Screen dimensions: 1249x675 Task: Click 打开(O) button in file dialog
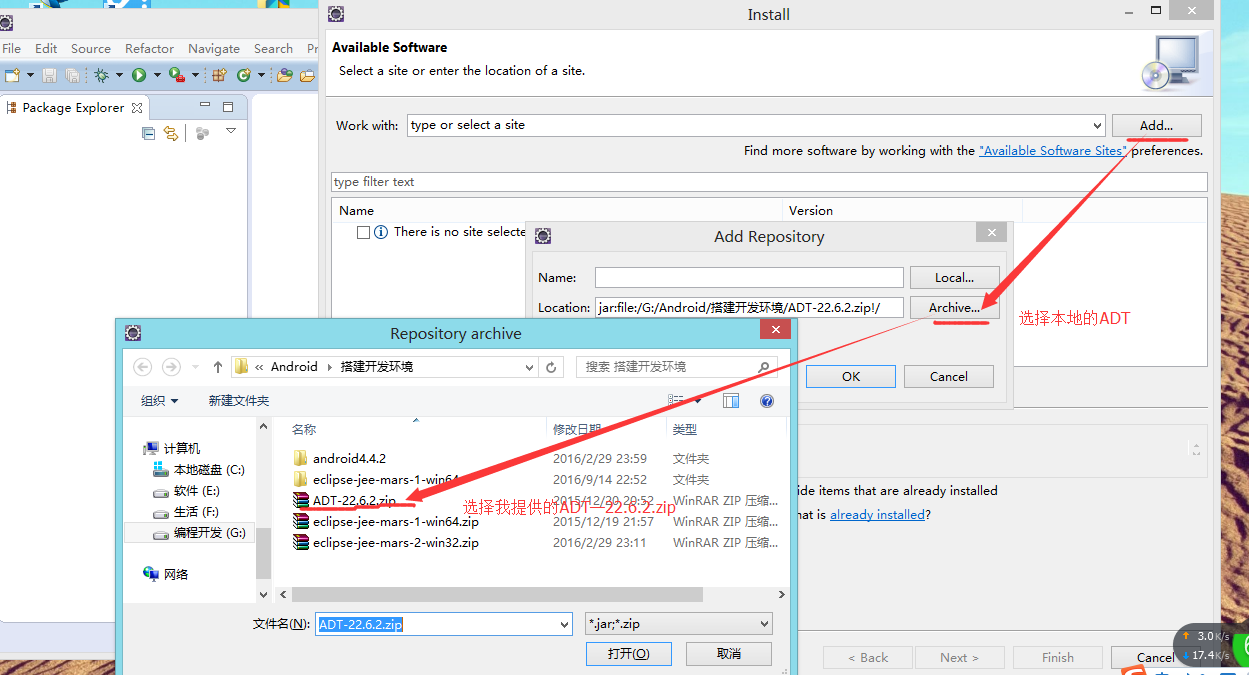coord(628,653)
